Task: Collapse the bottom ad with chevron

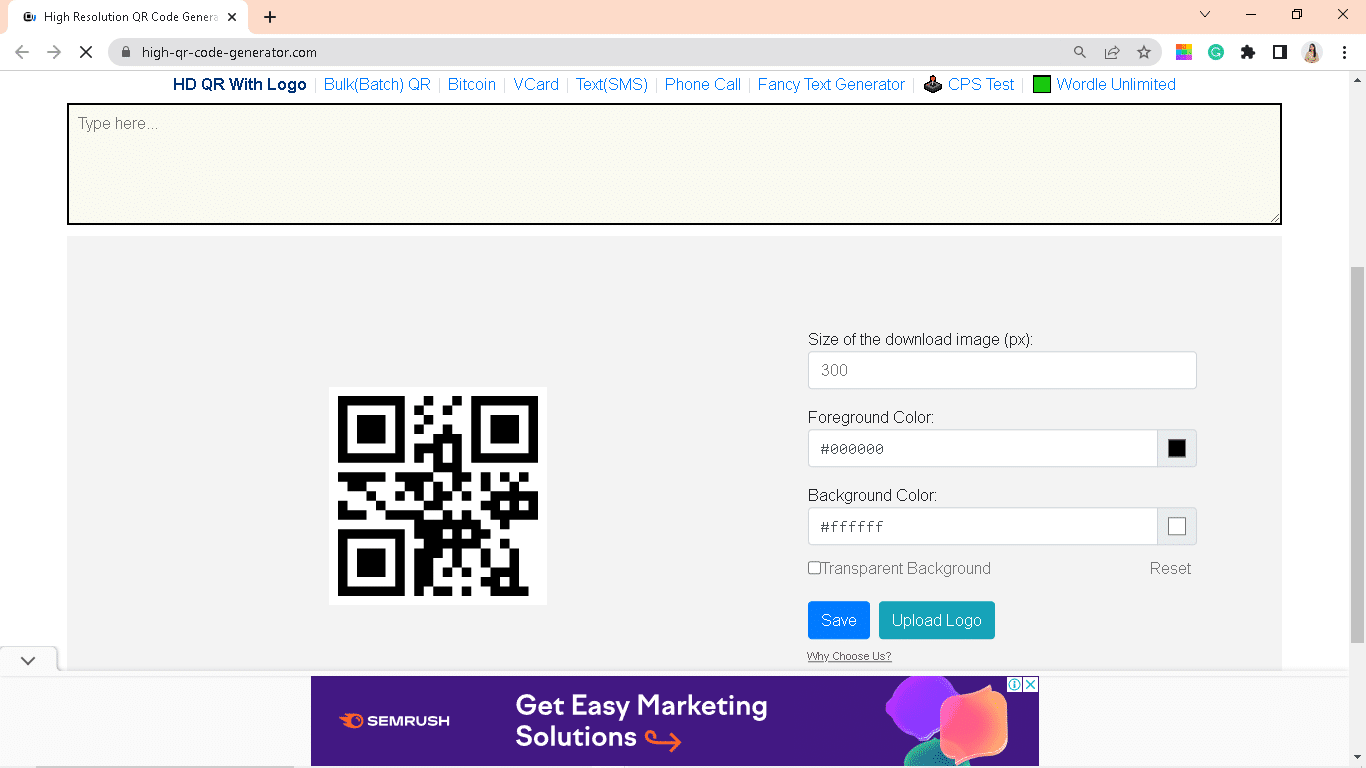Action: 28,660
